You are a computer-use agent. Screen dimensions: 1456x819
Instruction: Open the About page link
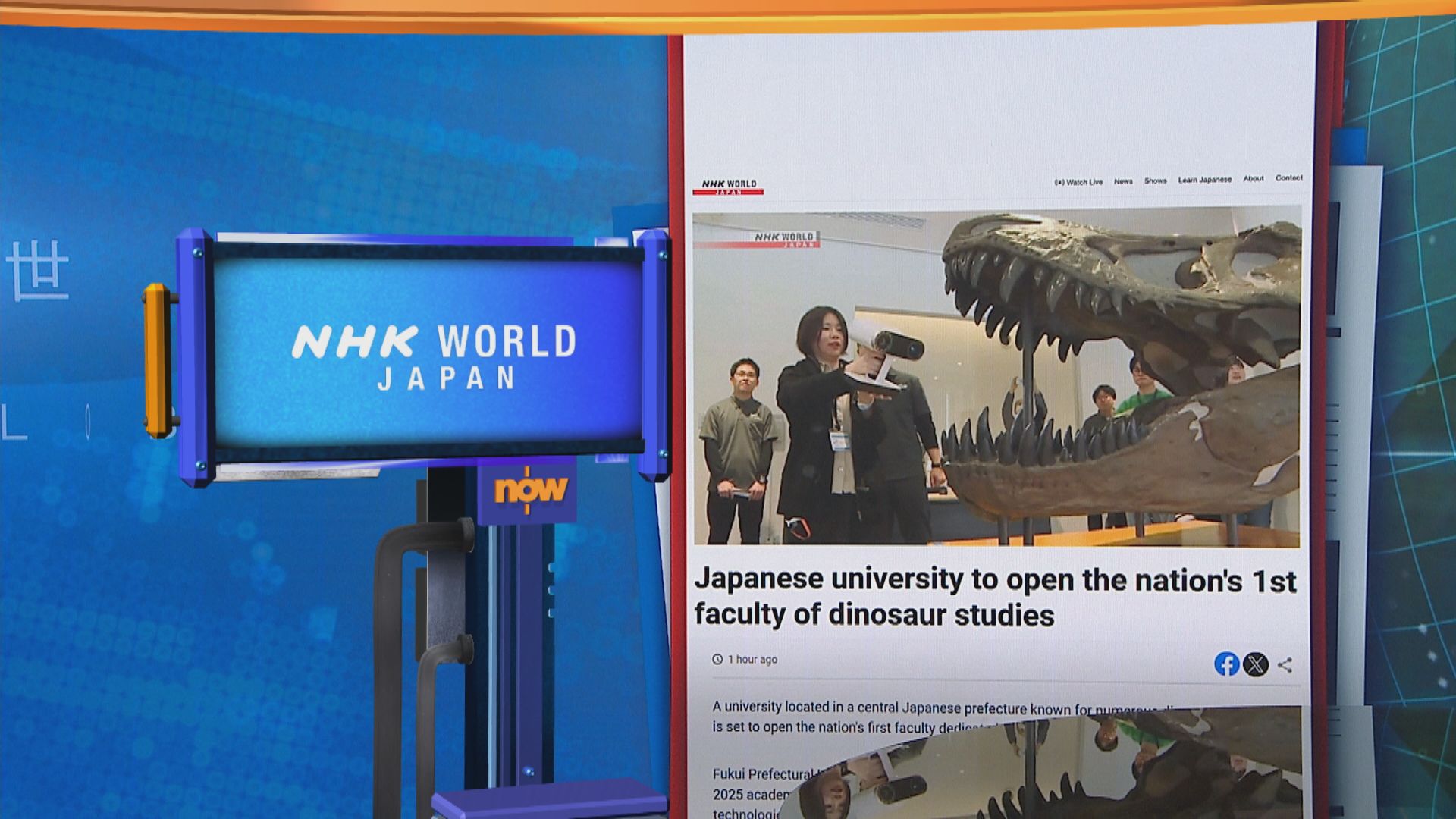click(1254, 179)
